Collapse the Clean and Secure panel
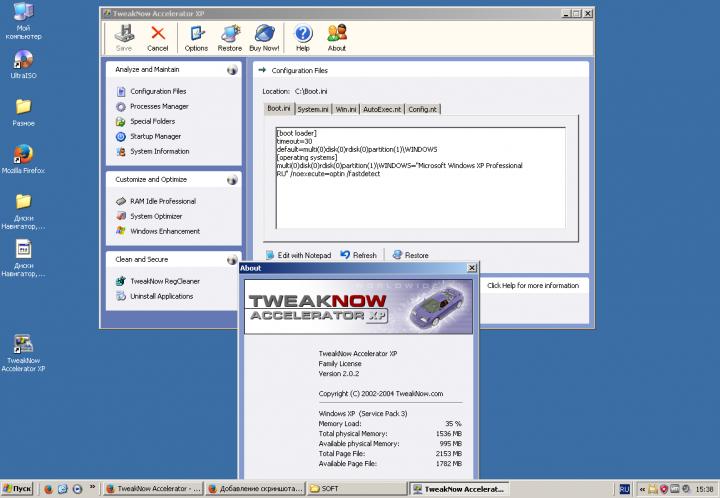The image size is (720, 498). tap(232, 260)
